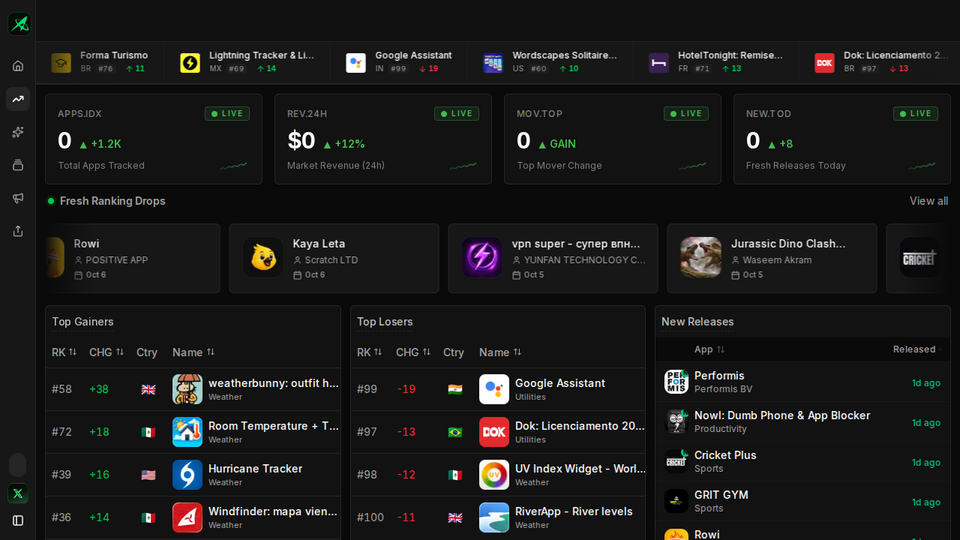
Task: Click LIVE badge on APPS.IDX card
Action: click(227, 114)
